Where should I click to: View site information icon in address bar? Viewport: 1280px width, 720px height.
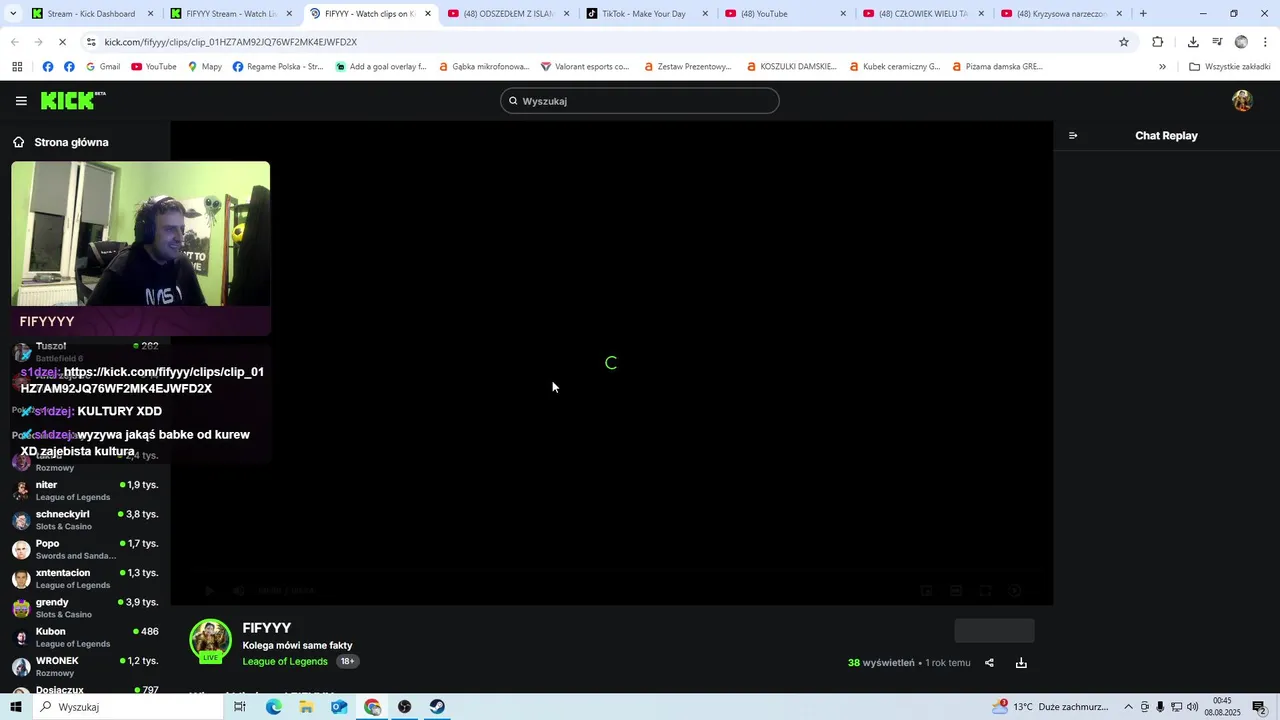91,42
